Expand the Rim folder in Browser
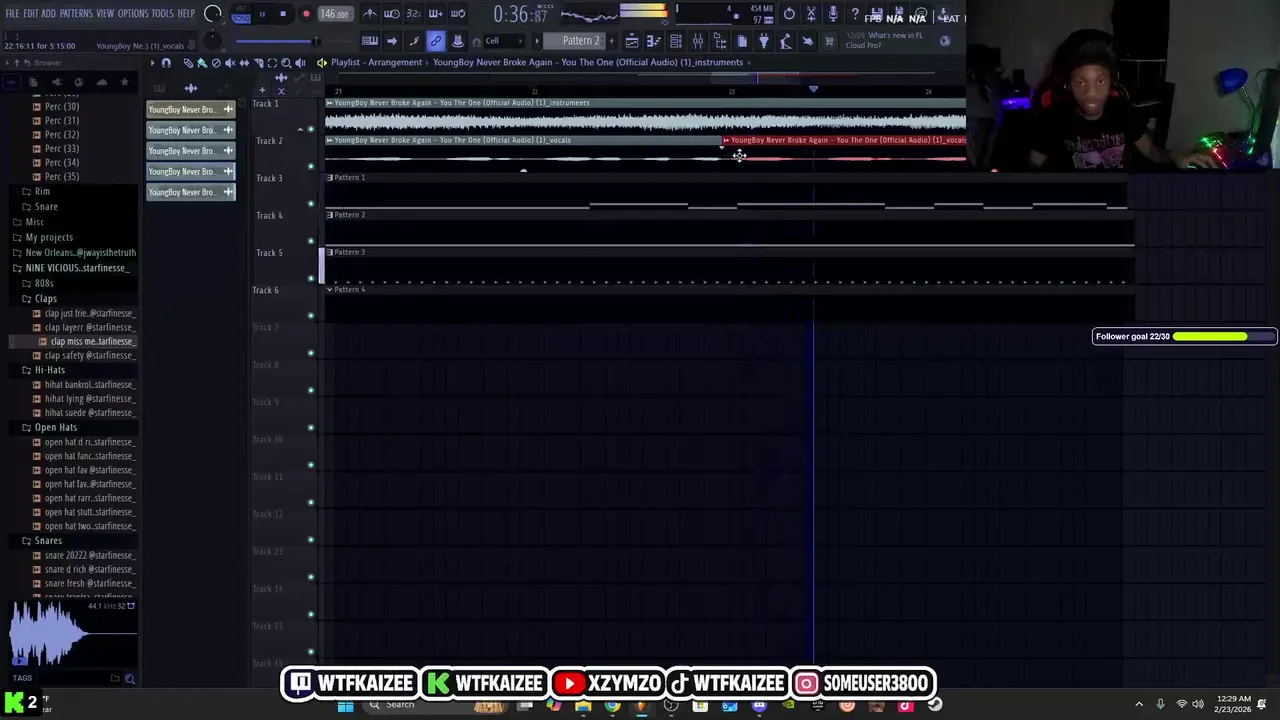Image resolution: width=1280 pixels, height=720 pixels. 42,191
